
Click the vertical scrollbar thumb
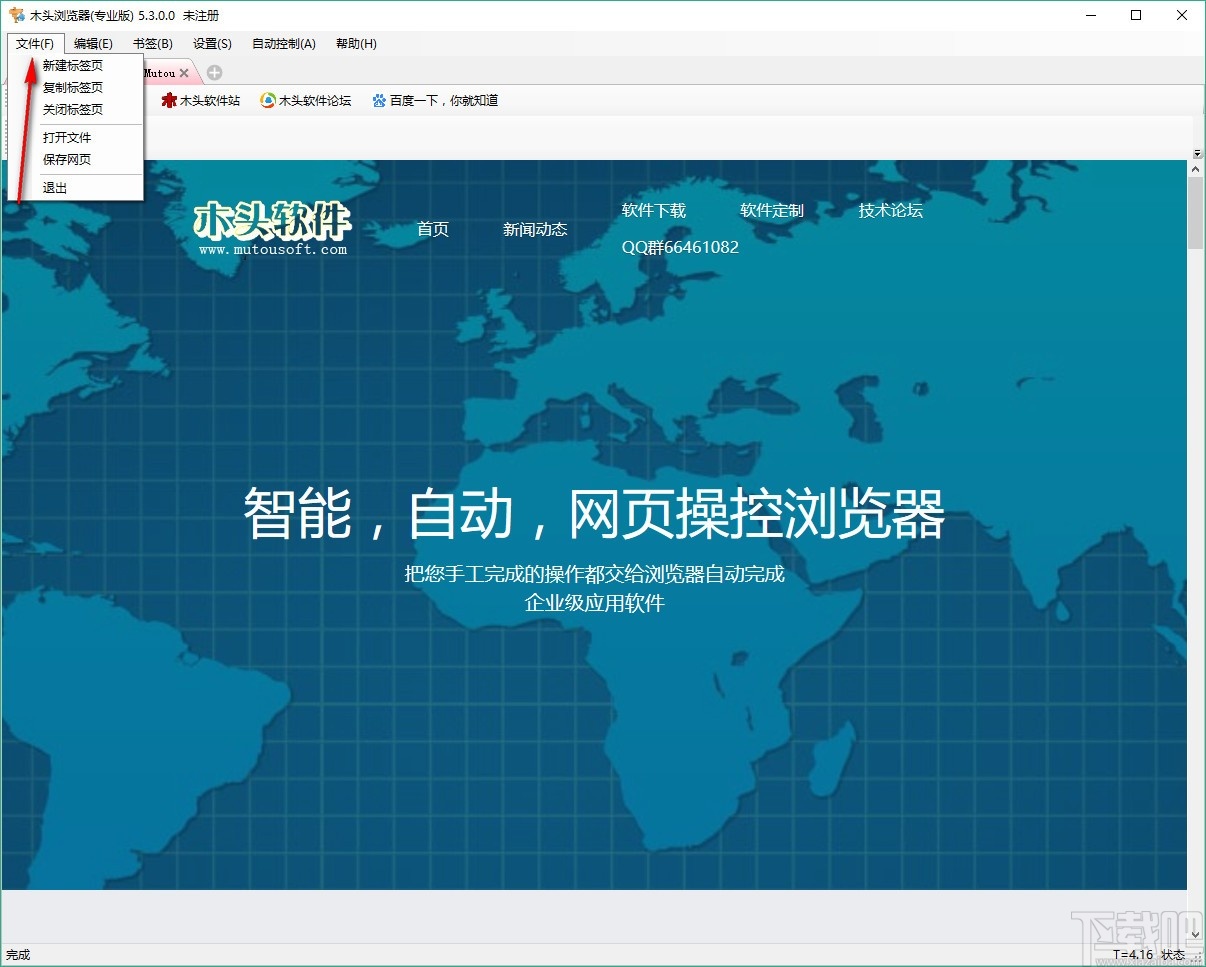point(1196,213)
